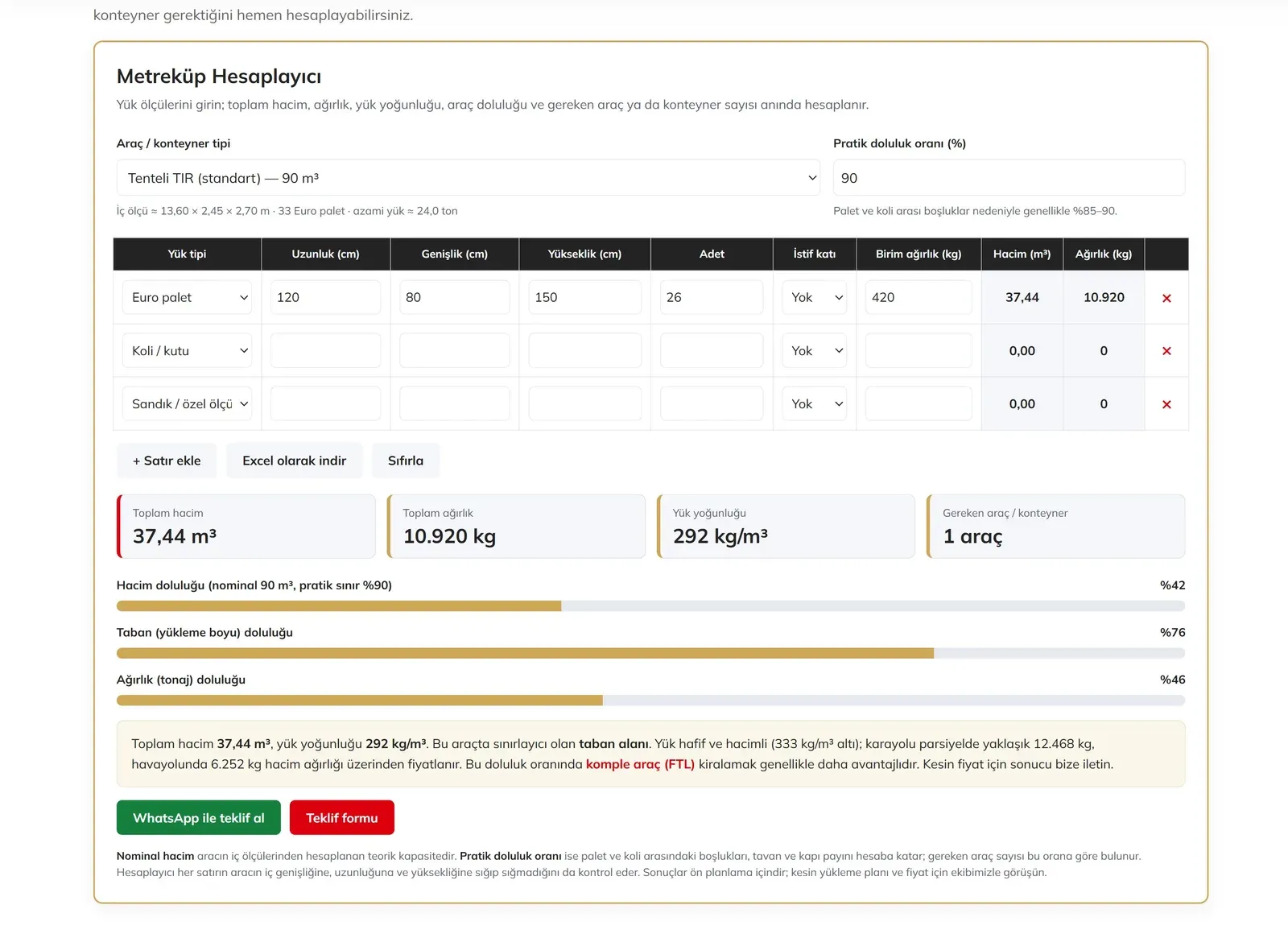Delete the Koli / kutu row

click(1166, 351)
